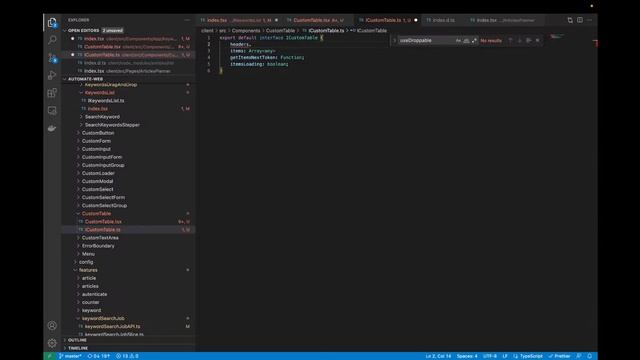640x360 pixels.
Task: Open the Extensions view
Action: click(x=52, y=93)
